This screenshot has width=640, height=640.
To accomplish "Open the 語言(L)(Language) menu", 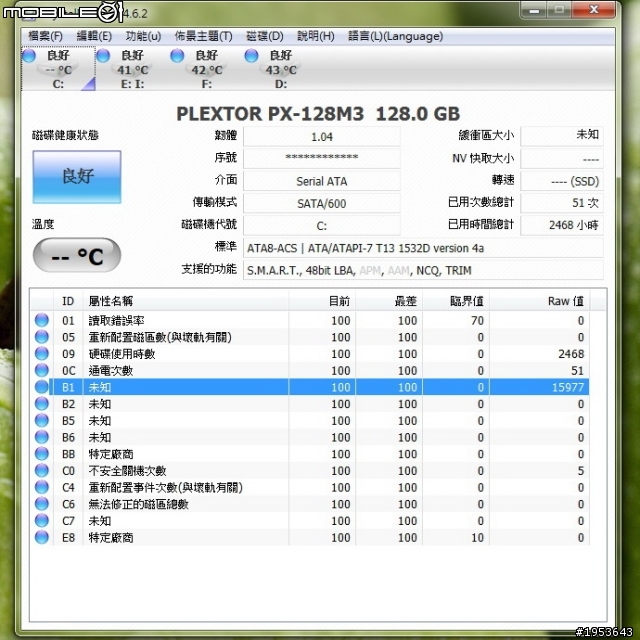I will pos(396,36).
